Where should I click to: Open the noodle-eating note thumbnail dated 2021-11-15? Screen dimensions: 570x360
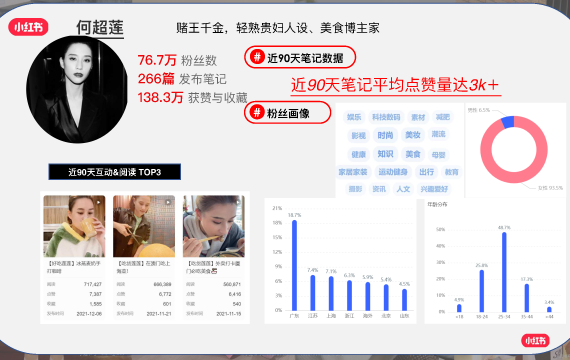click(x=214, y=226)
